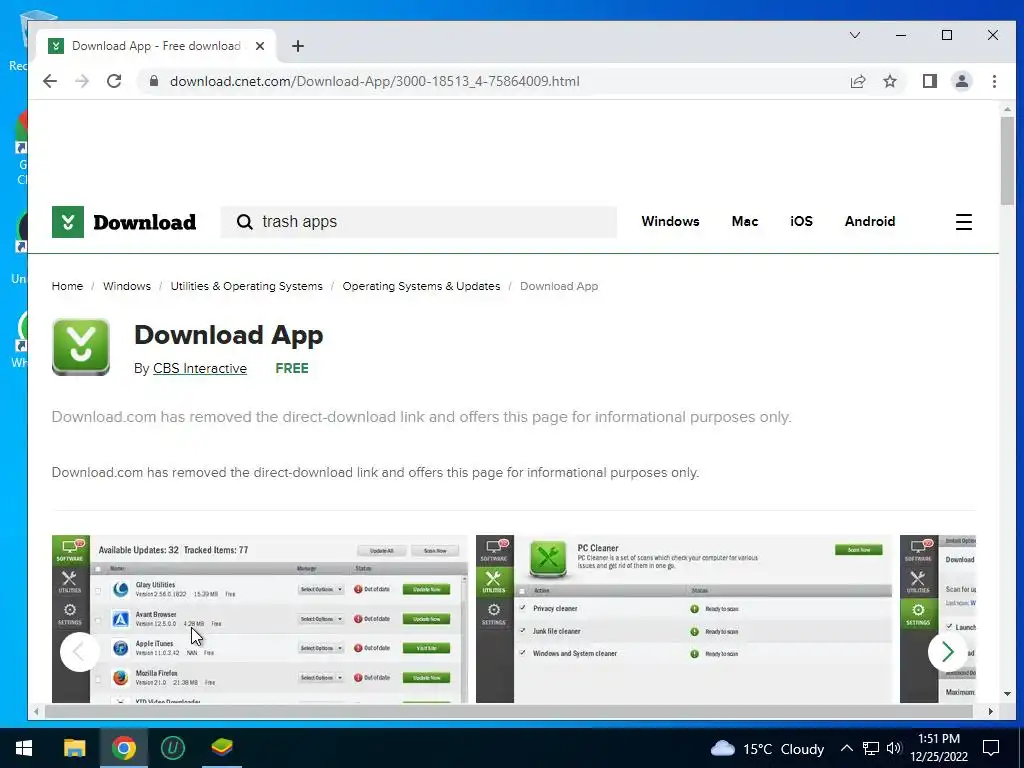Click the vertical page scrollbar
This screenshot has height=768, width=1024.
pyautogui.click(x=1007, y=160)
